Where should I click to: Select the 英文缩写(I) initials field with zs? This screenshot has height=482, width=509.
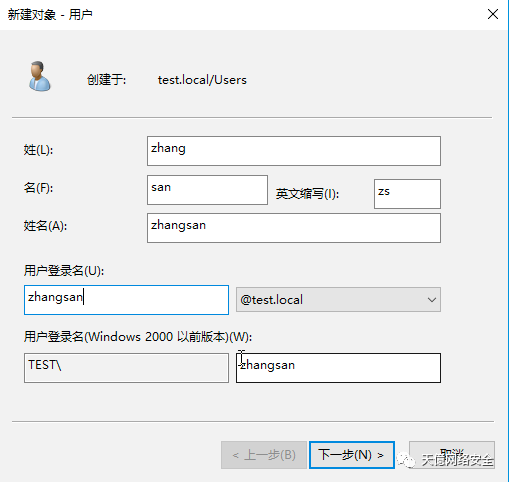point(407,194)
